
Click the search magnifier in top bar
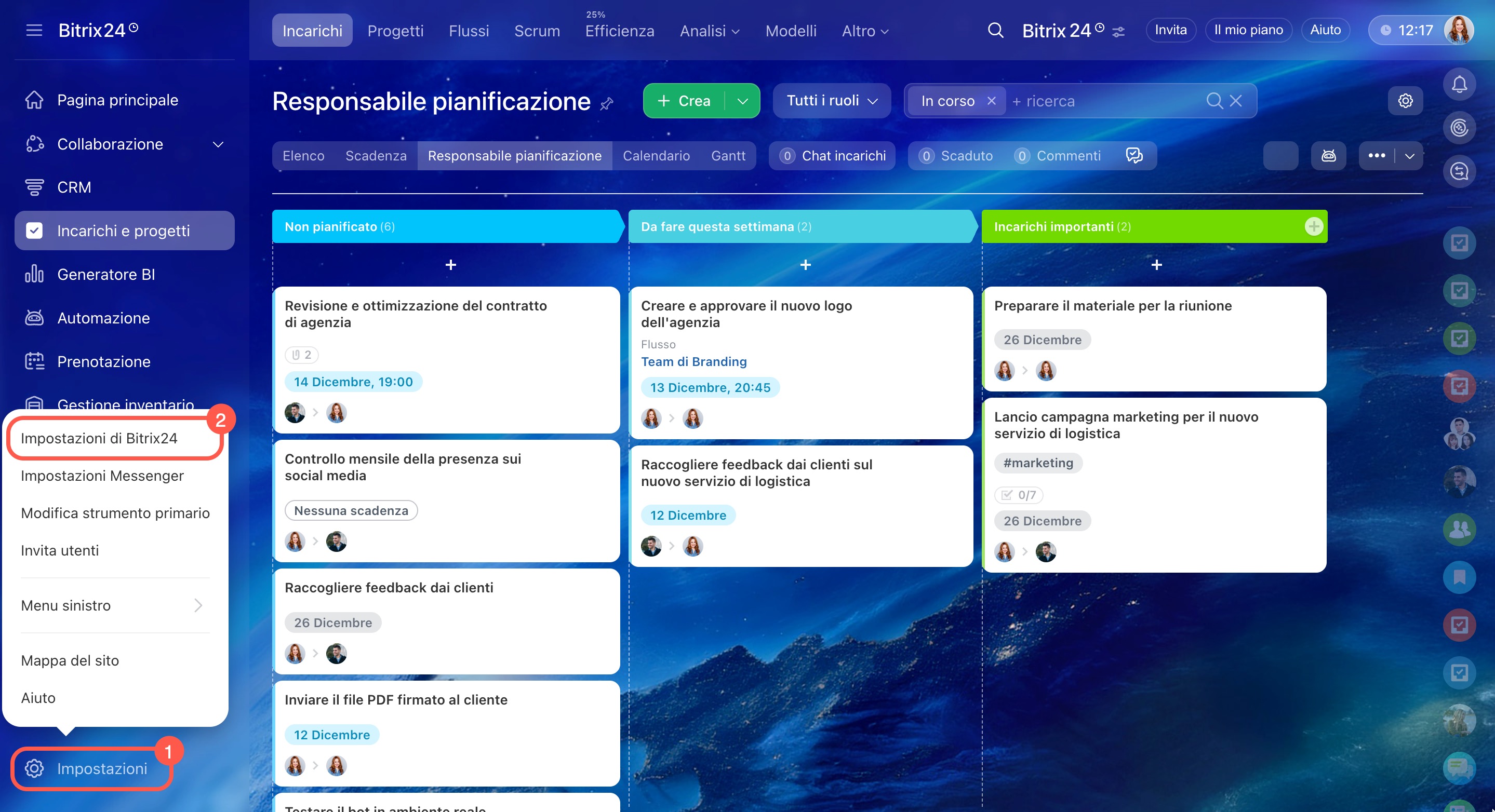click(x=995, y=30)
